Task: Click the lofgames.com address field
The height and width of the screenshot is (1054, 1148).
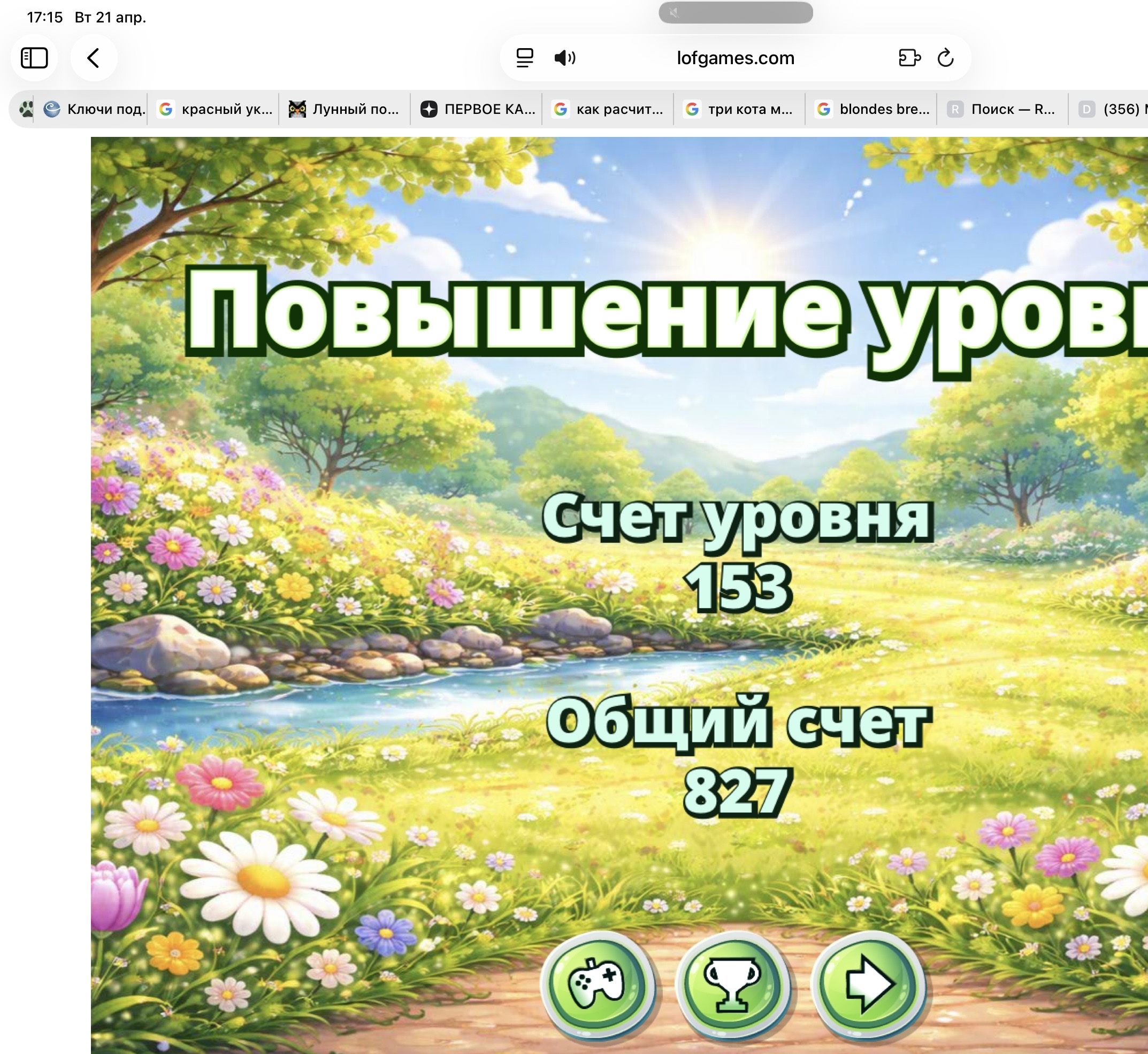Action: (x=735, y=58)
